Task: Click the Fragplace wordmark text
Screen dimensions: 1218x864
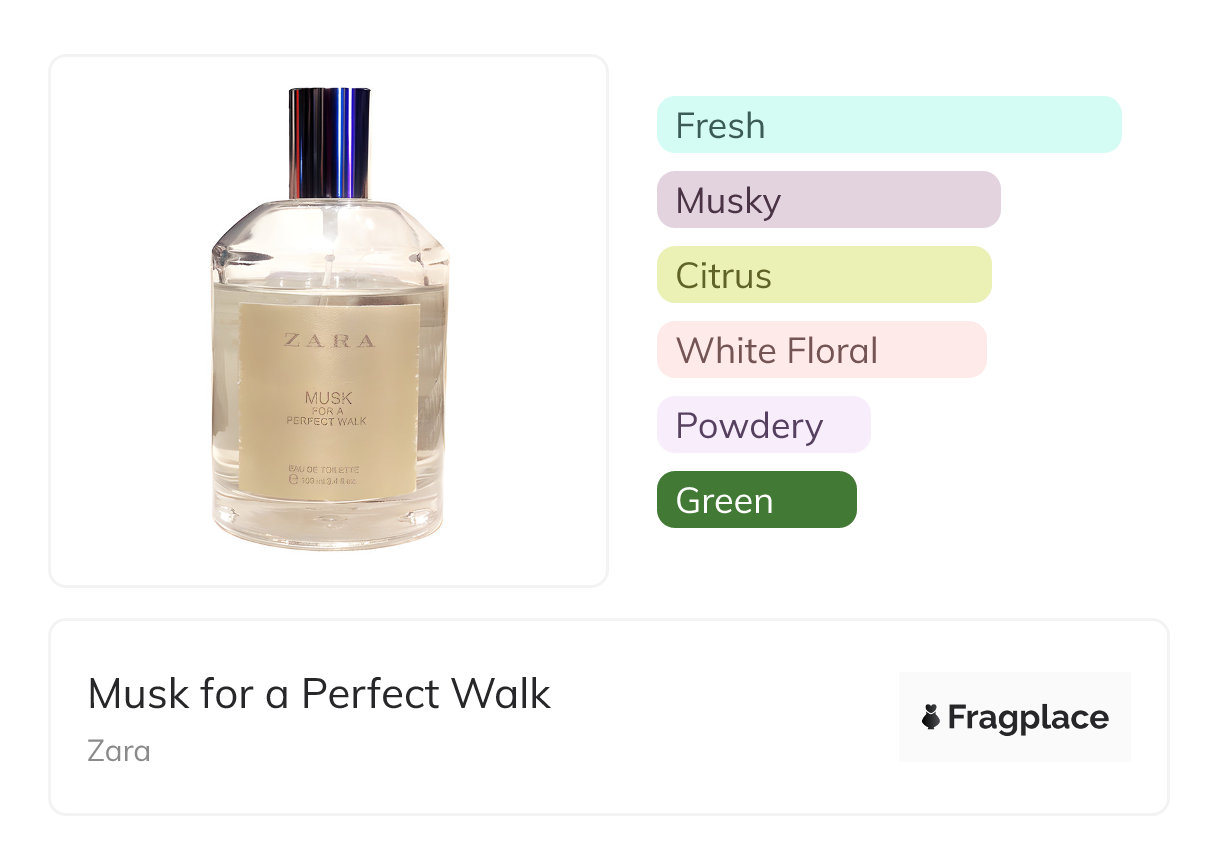Action: (1028, 717)
